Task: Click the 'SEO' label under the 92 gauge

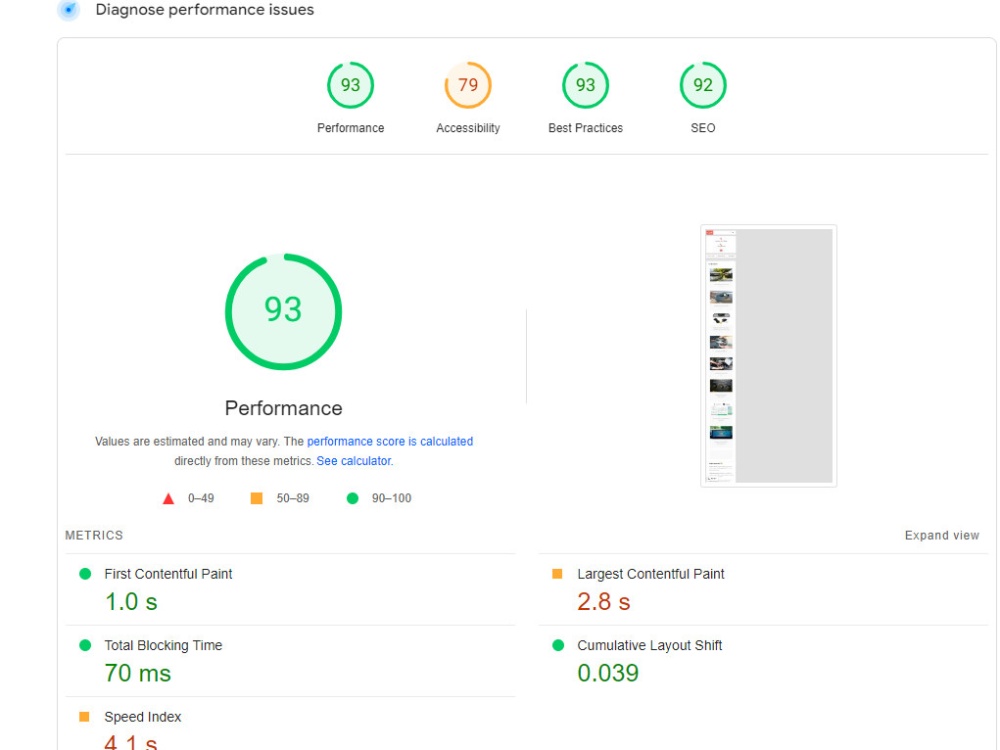Action: [x=703, y=128]
